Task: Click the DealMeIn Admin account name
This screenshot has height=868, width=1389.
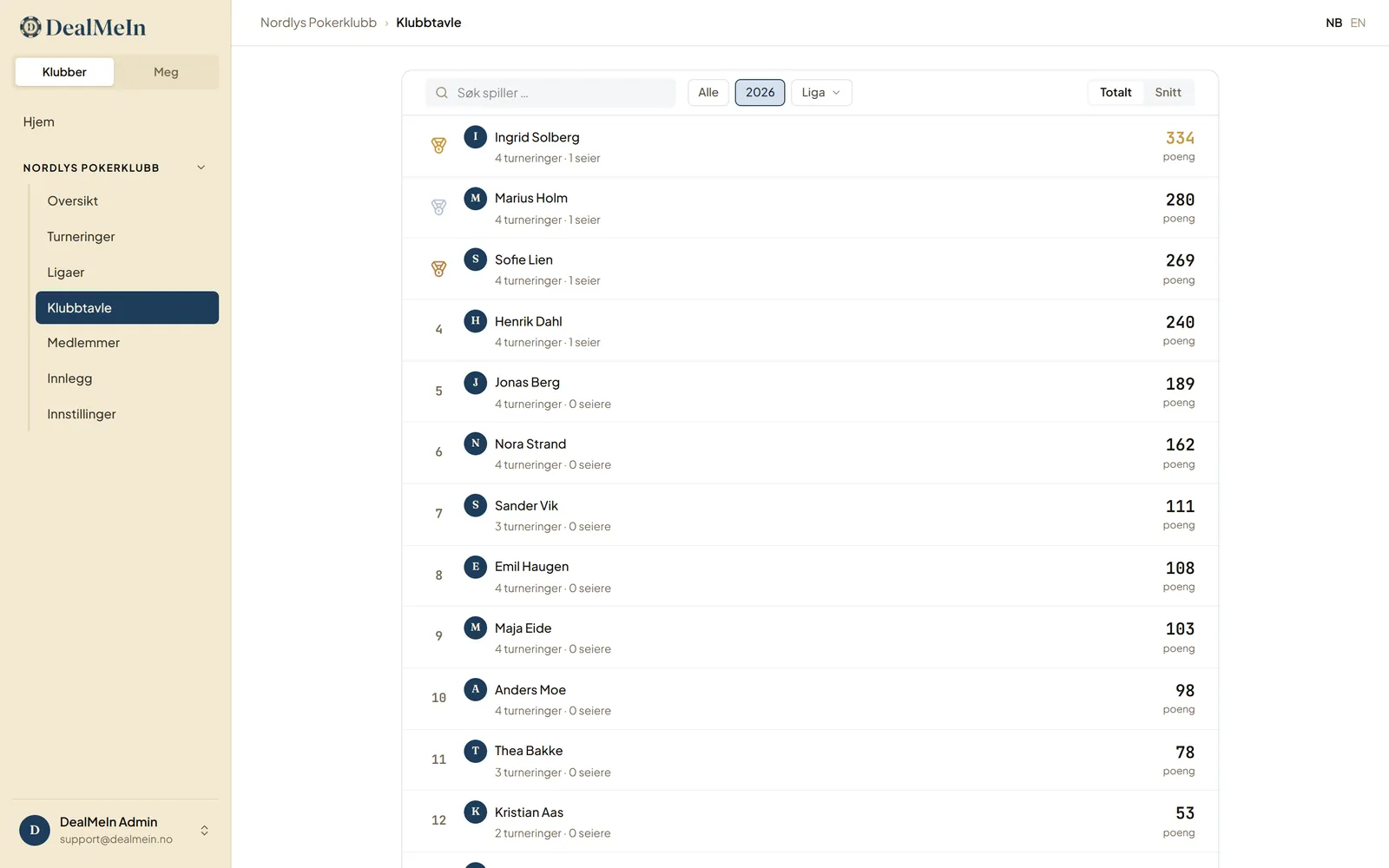Action: point(109,822)
